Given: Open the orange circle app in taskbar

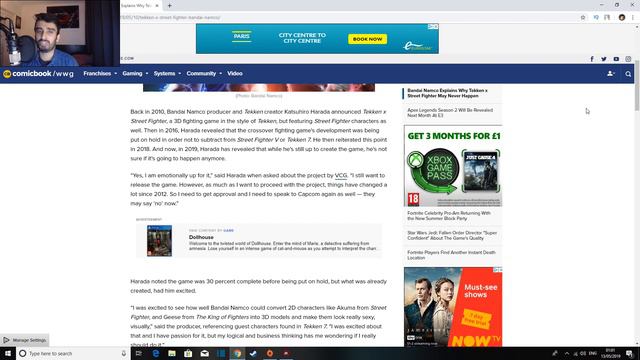Looking at the screenshot, I should (270, 353).
